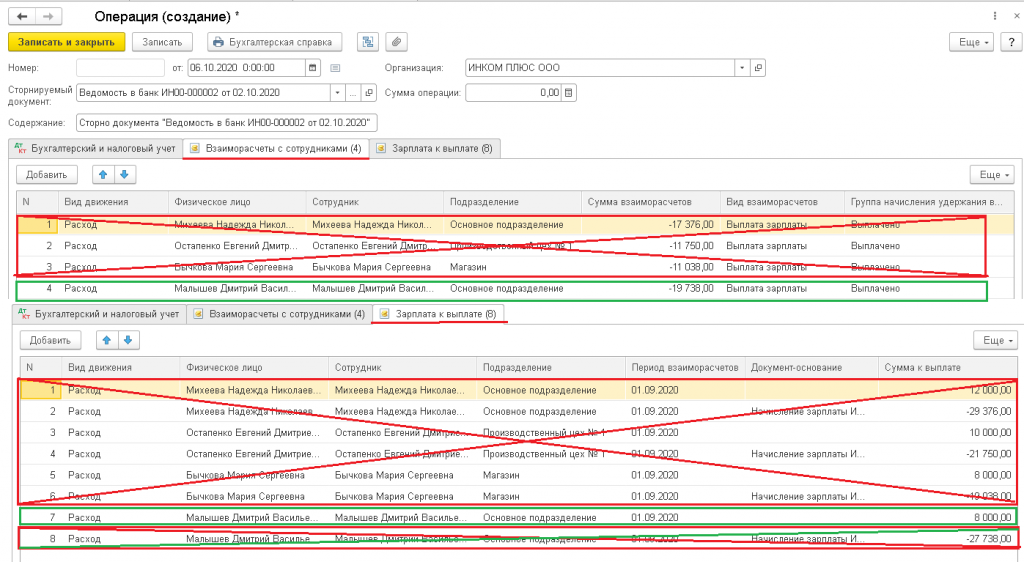Click the Организация field ИНКОМ ПЛЮС ООО

tap(600, 67)
